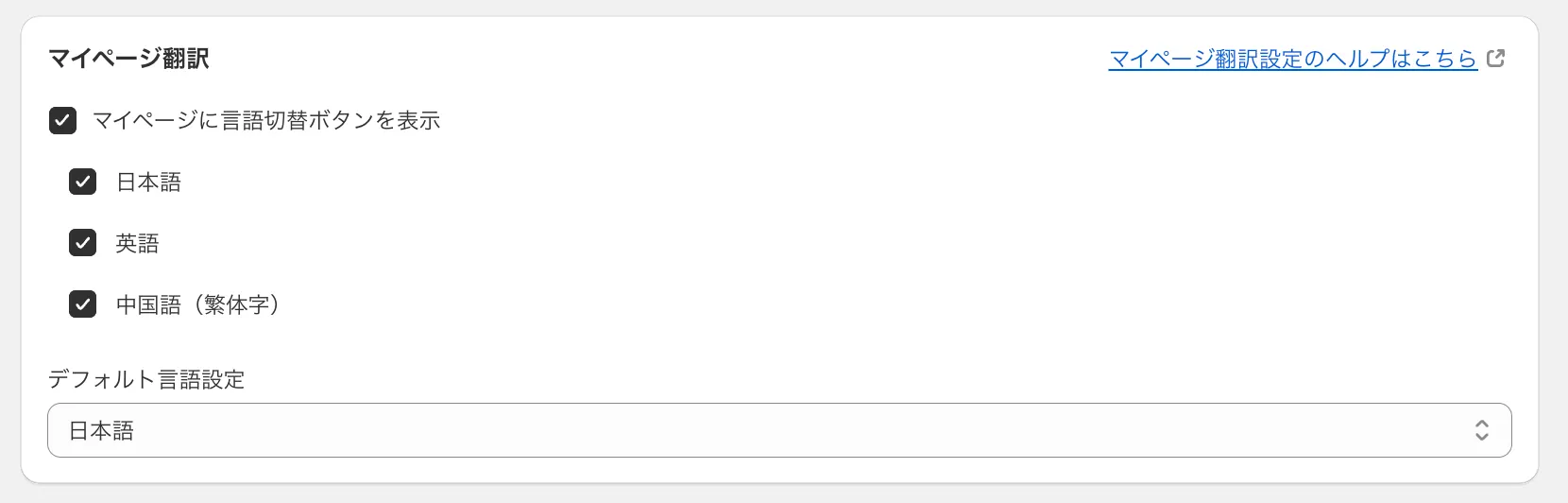Expand default language combo box via its arrows
The height and width of the screenshot is (503, 1568).
click(1481, 431)
